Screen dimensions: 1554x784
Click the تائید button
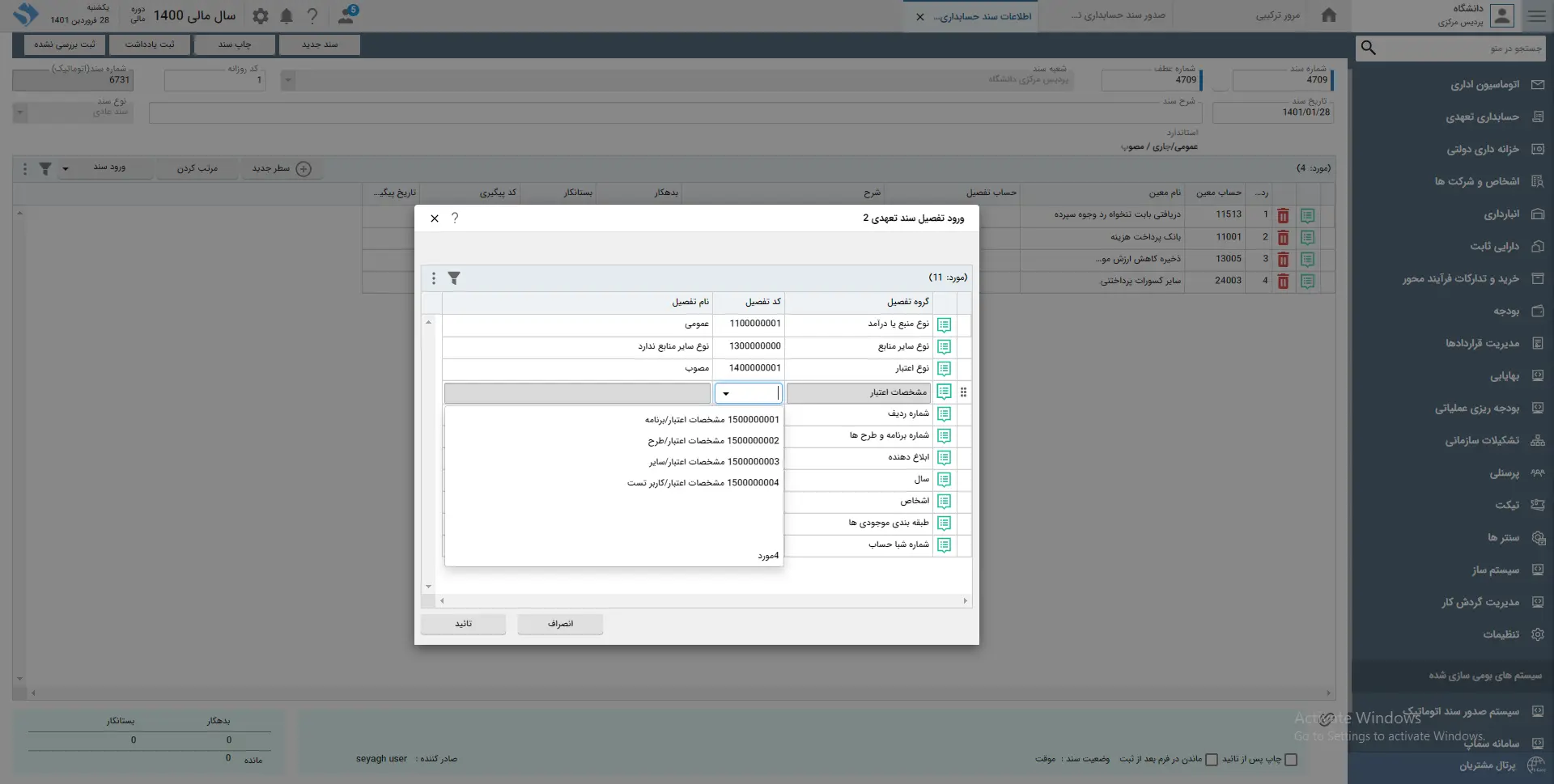pyautogui.click(x=463, y=624)
